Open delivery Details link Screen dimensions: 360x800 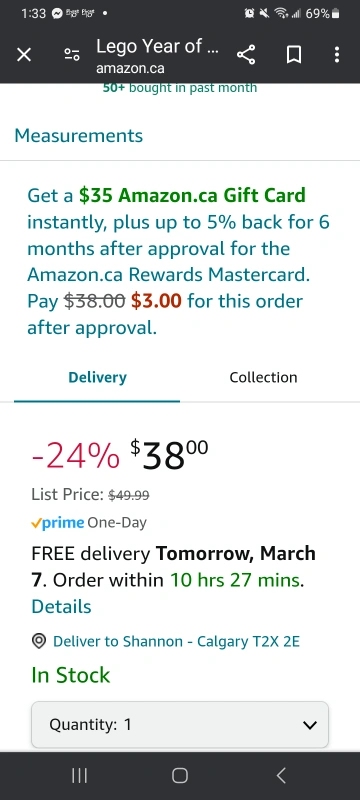click(61, 607)
